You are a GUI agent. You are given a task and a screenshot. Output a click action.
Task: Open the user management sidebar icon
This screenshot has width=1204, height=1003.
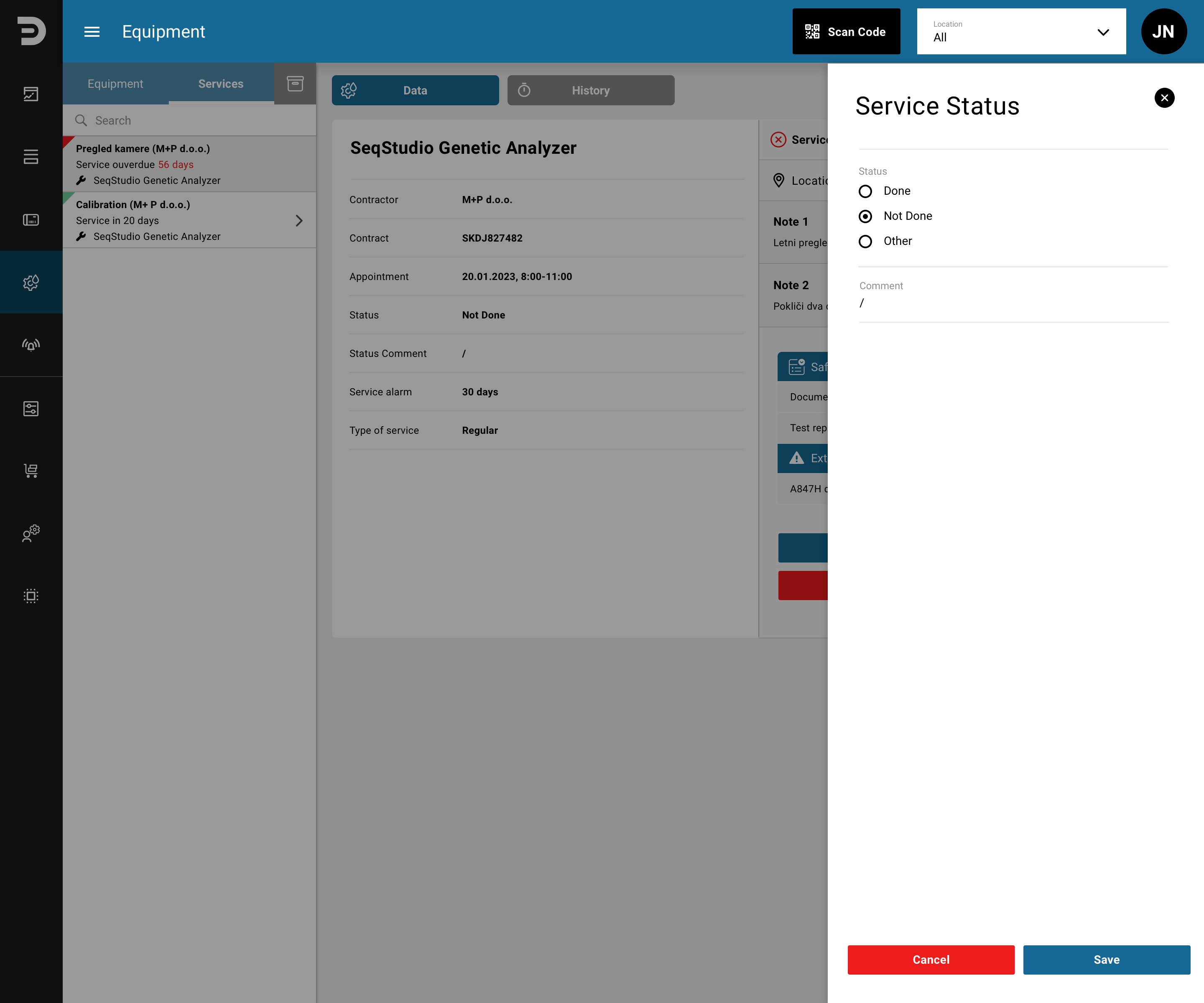[31, 533]
